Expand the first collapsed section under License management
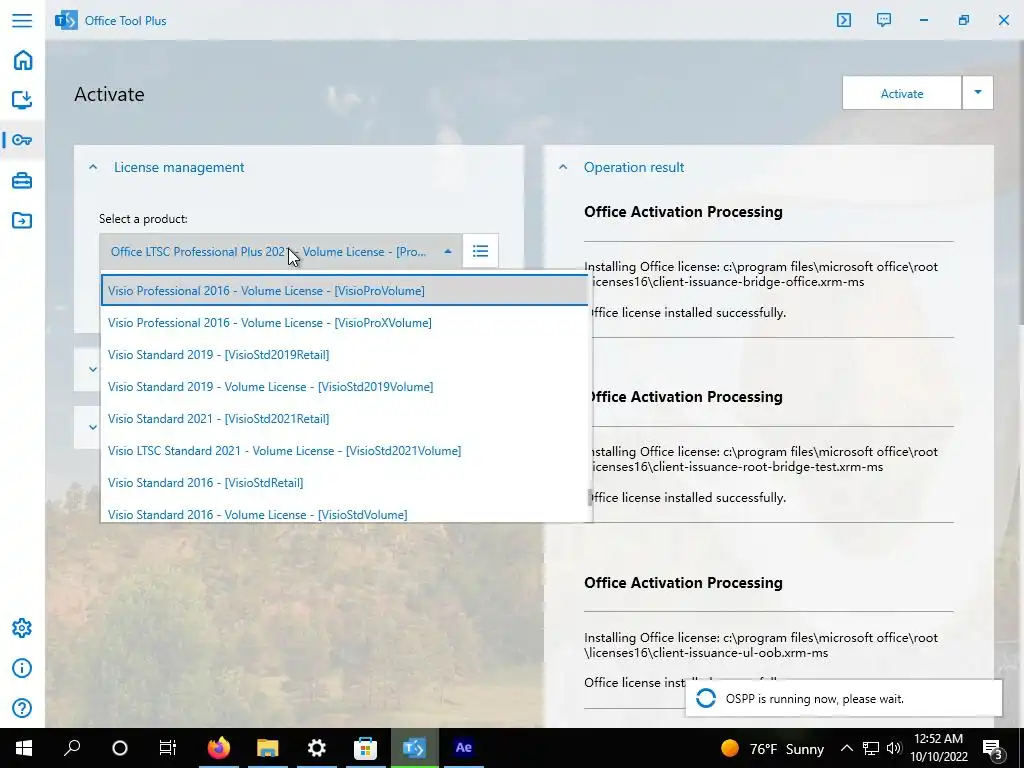The width and height of the screenshot is (1024, 768). pos(93,370)
